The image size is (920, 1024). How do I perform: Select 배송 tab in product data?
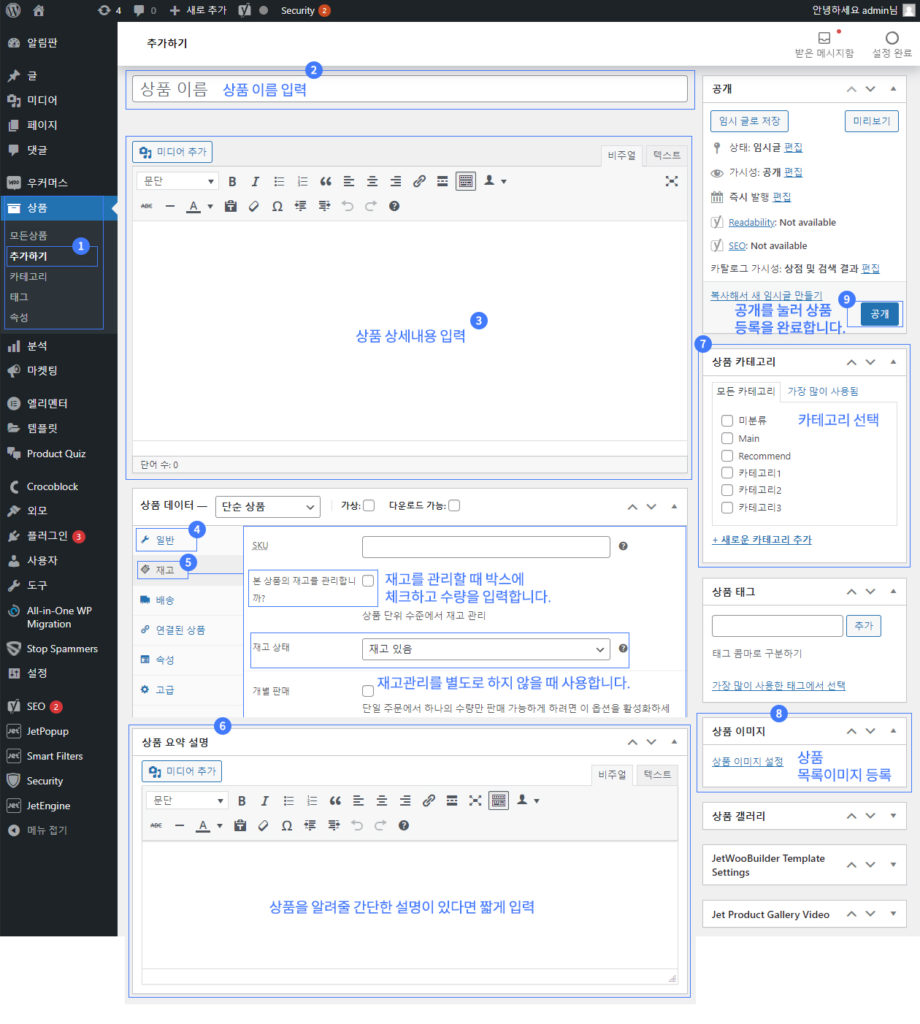[165, 599]
